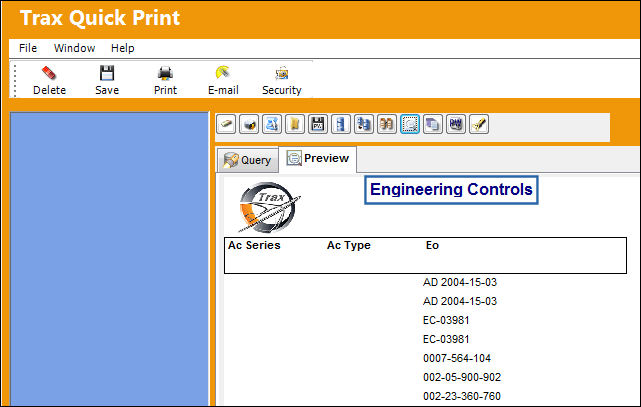Click the binoculars find icon
The image size is (641, 407).
point(386,124)
